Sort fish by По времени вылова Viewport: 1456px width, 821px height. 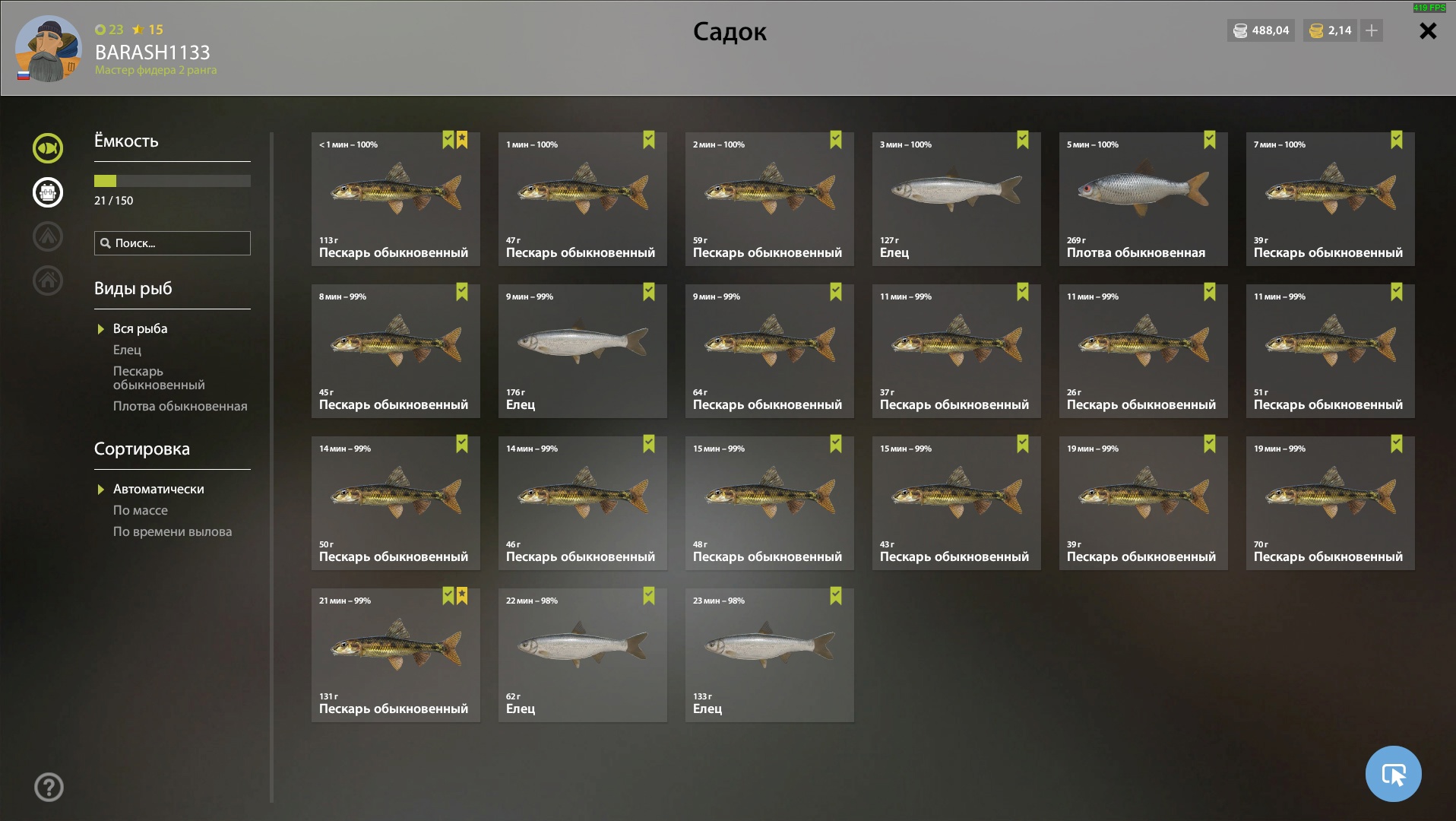pyautogui.click(x=173, y=531)
